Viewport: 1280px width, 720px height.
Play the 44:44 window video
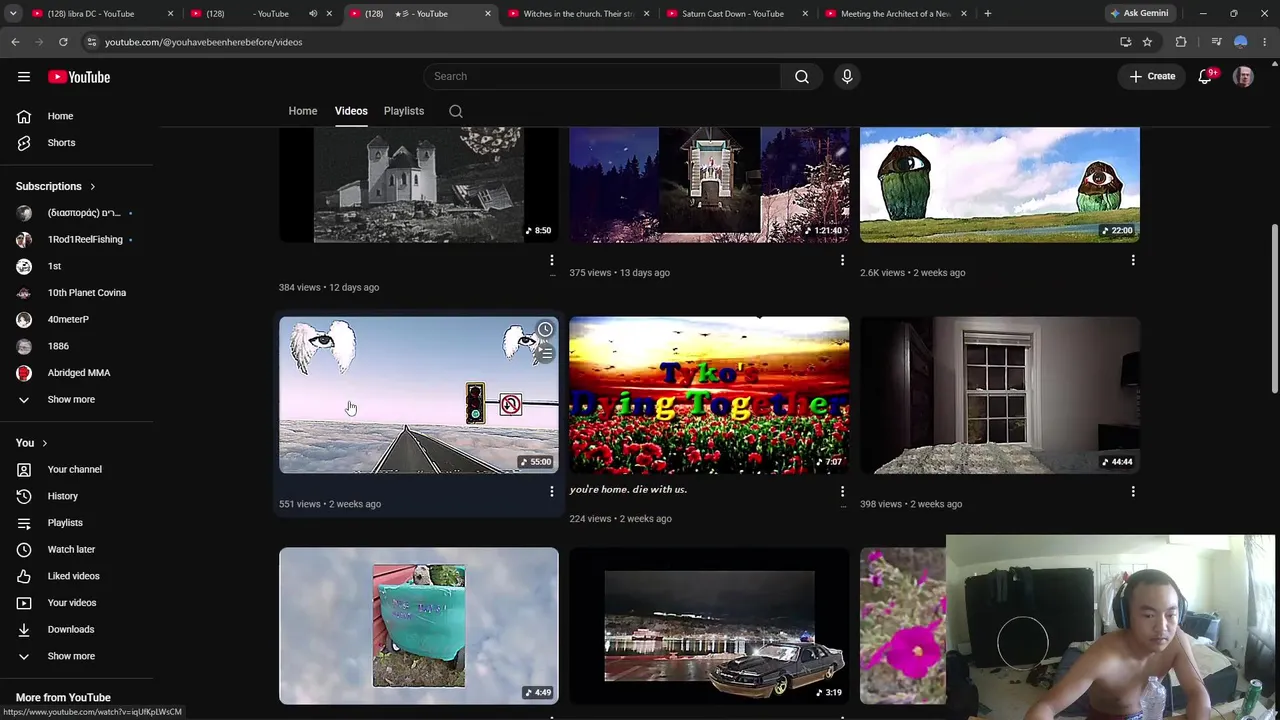[1000, 395]
